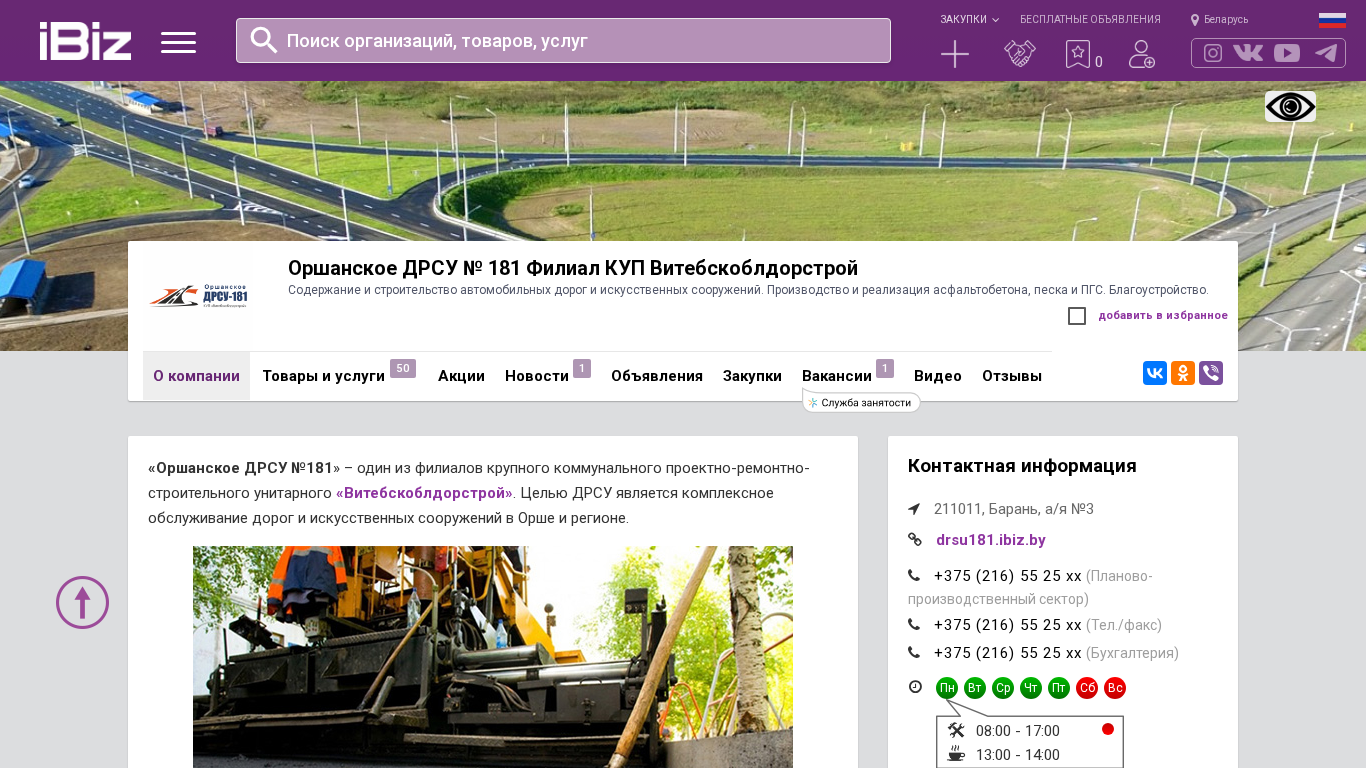Screen dimensions: 1366x768
Task: Select Friday (Пт) schedule day
Action: coord(1059,688)
